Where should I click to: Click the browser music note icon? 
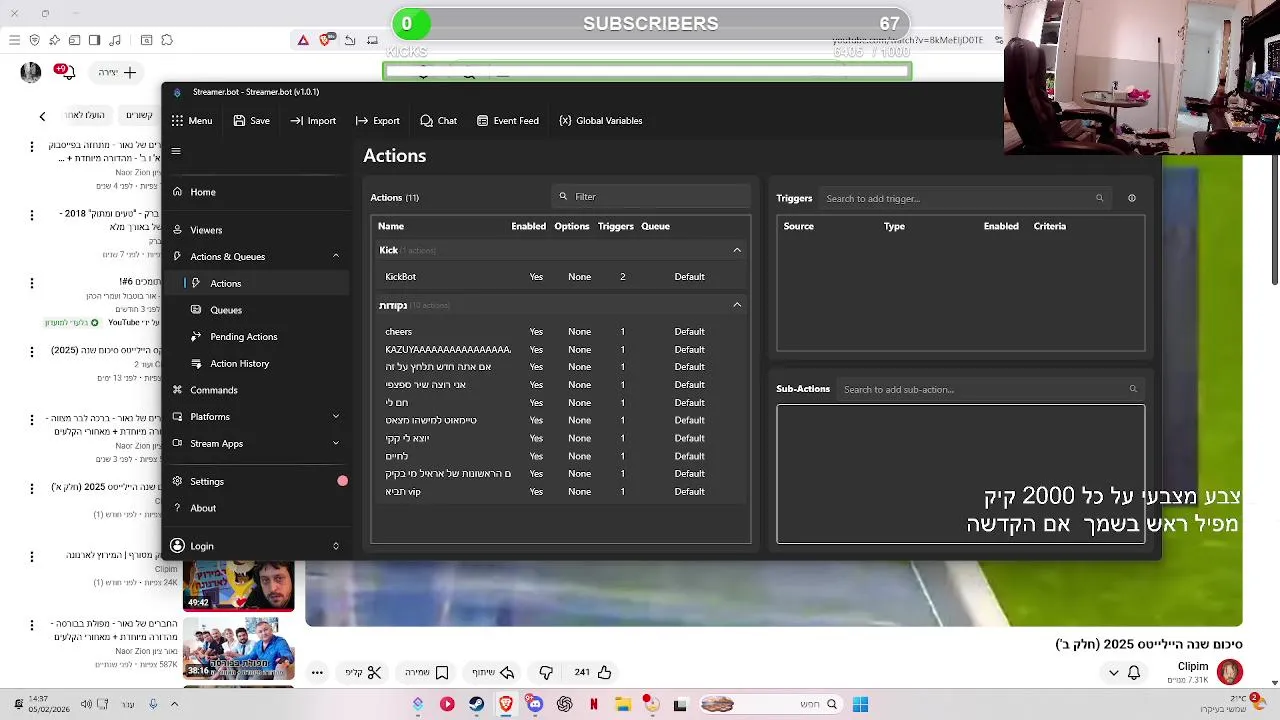(x=115, y=40)
